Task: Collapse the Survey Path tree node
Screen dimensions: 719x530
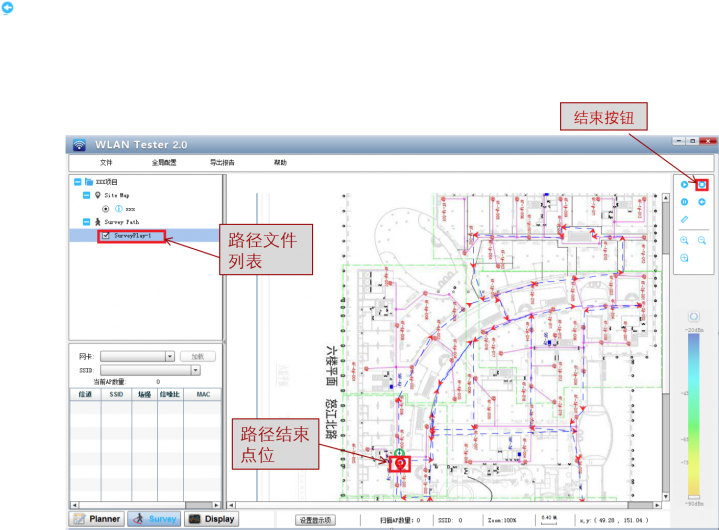Action: [86, 222]
